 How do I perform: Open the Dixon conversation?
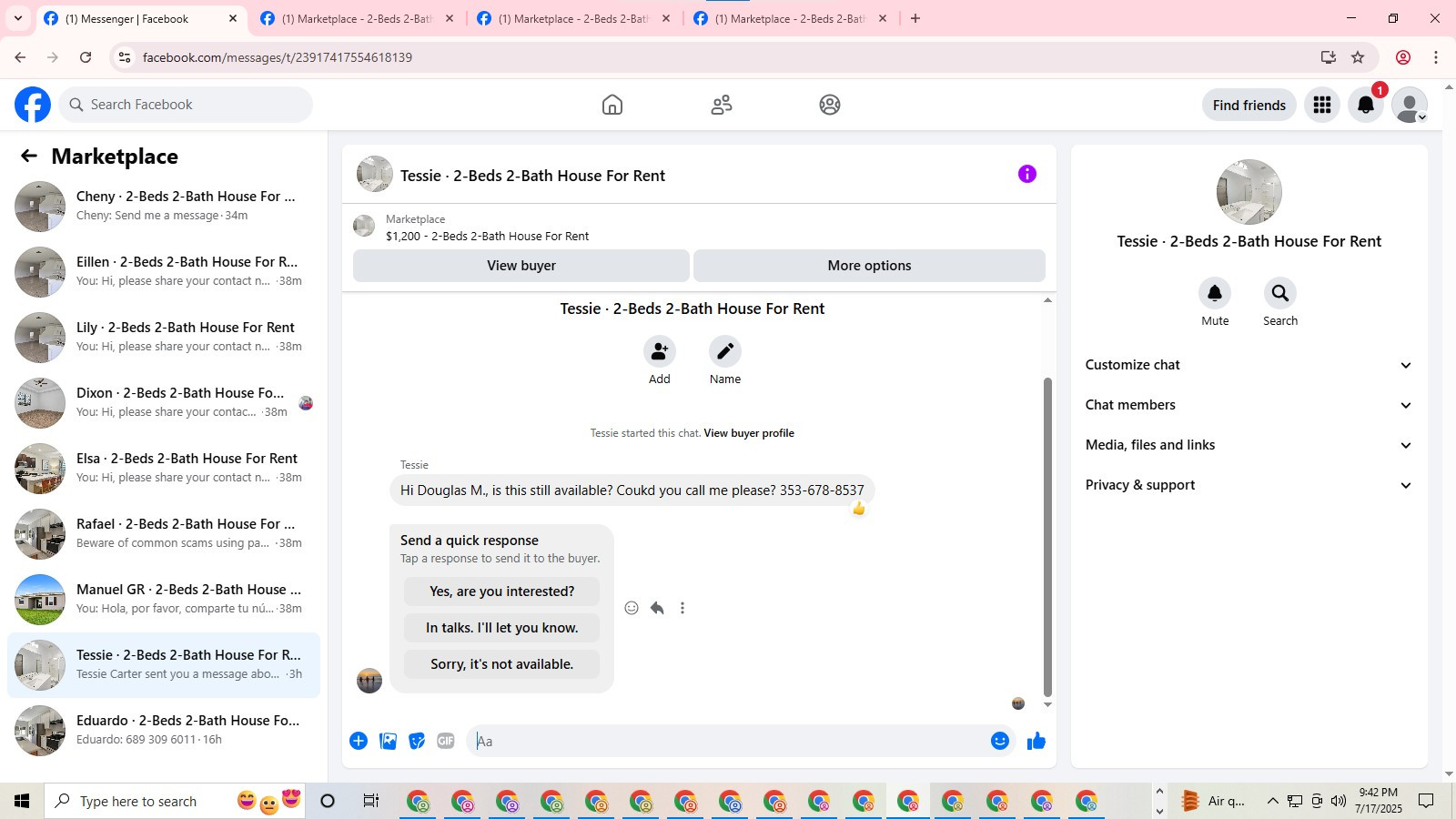164,403
